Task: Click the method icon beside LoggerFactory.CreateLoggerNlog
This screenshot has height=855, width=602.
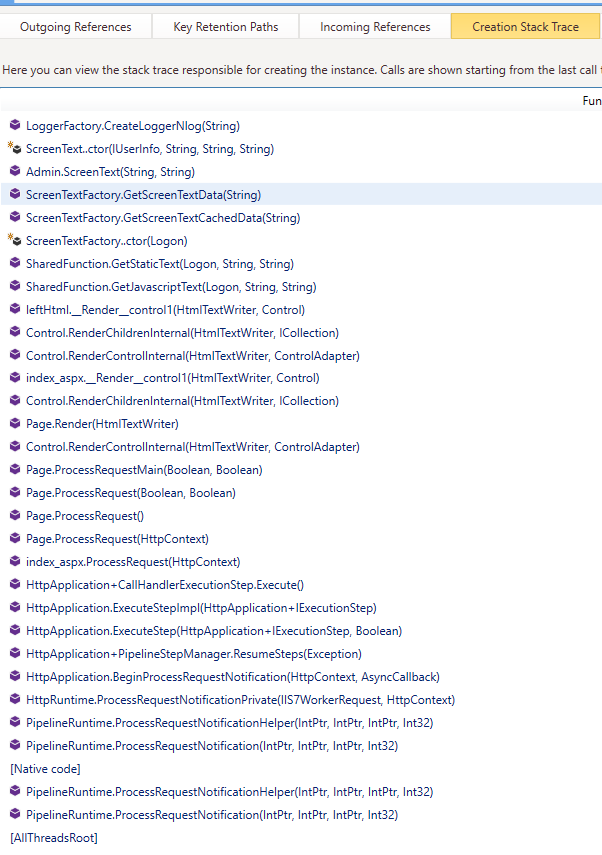Action: (15, 125)
